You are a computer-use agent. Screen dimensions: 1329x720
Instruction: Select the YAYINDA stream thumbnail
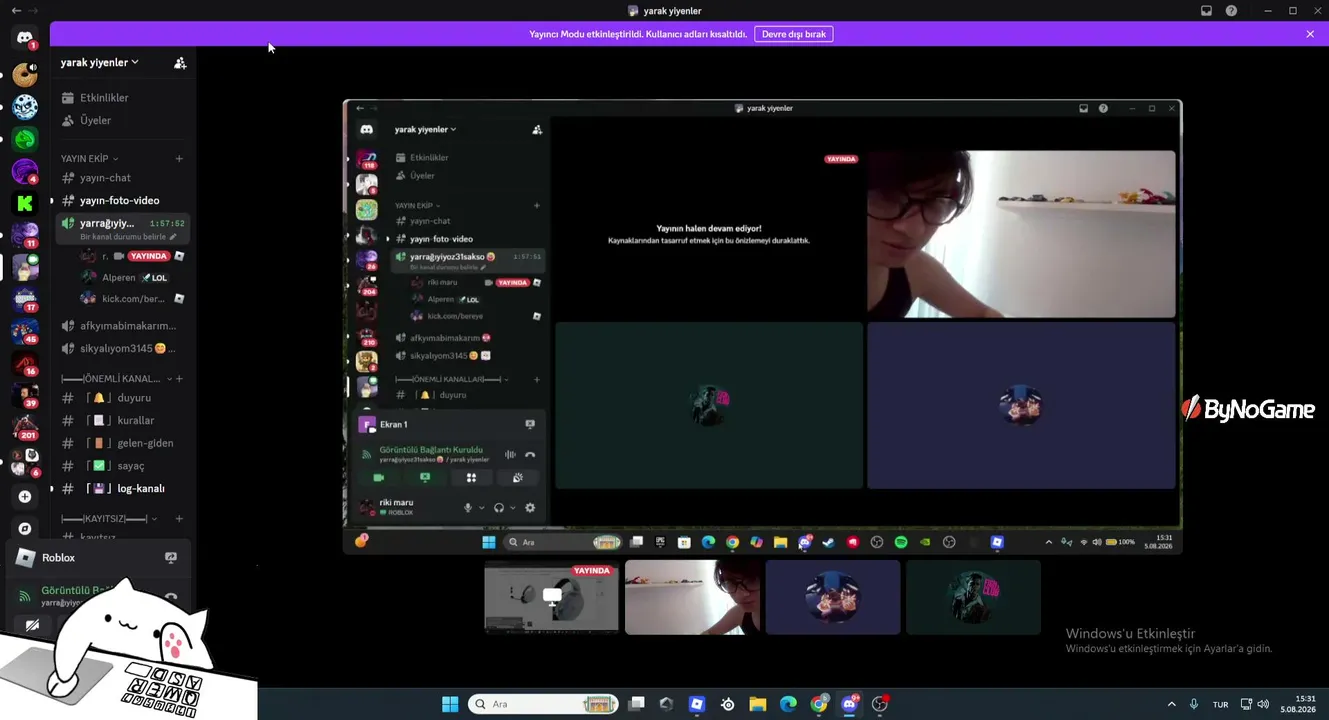(551, 597)
